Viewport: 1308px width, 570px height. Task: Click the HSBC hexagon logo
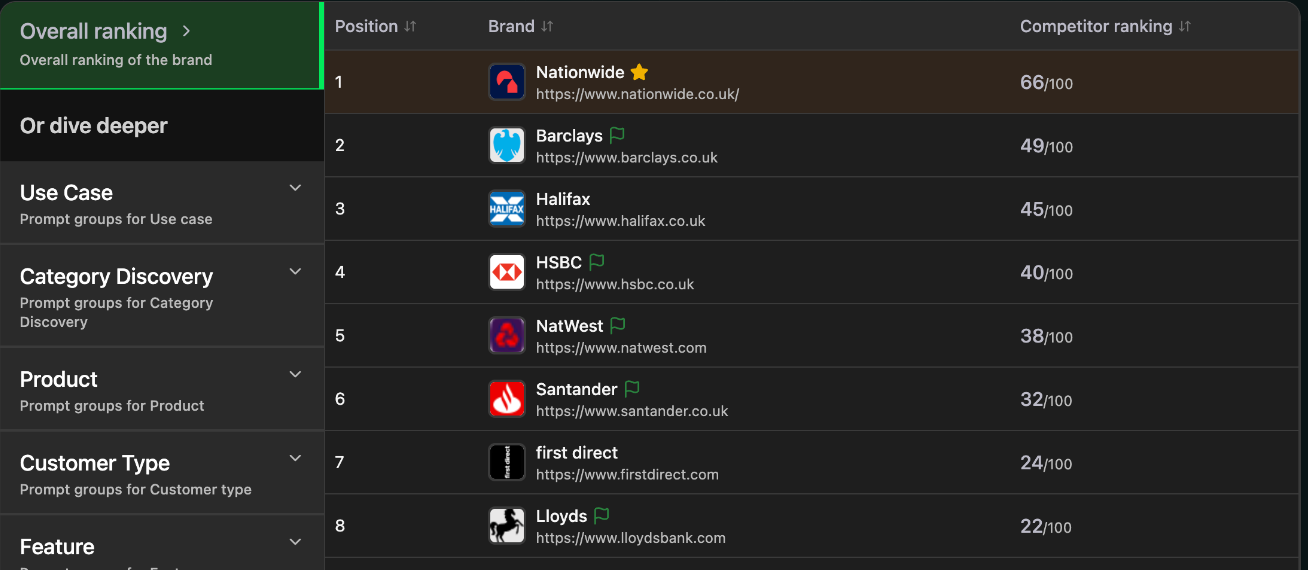507,272
